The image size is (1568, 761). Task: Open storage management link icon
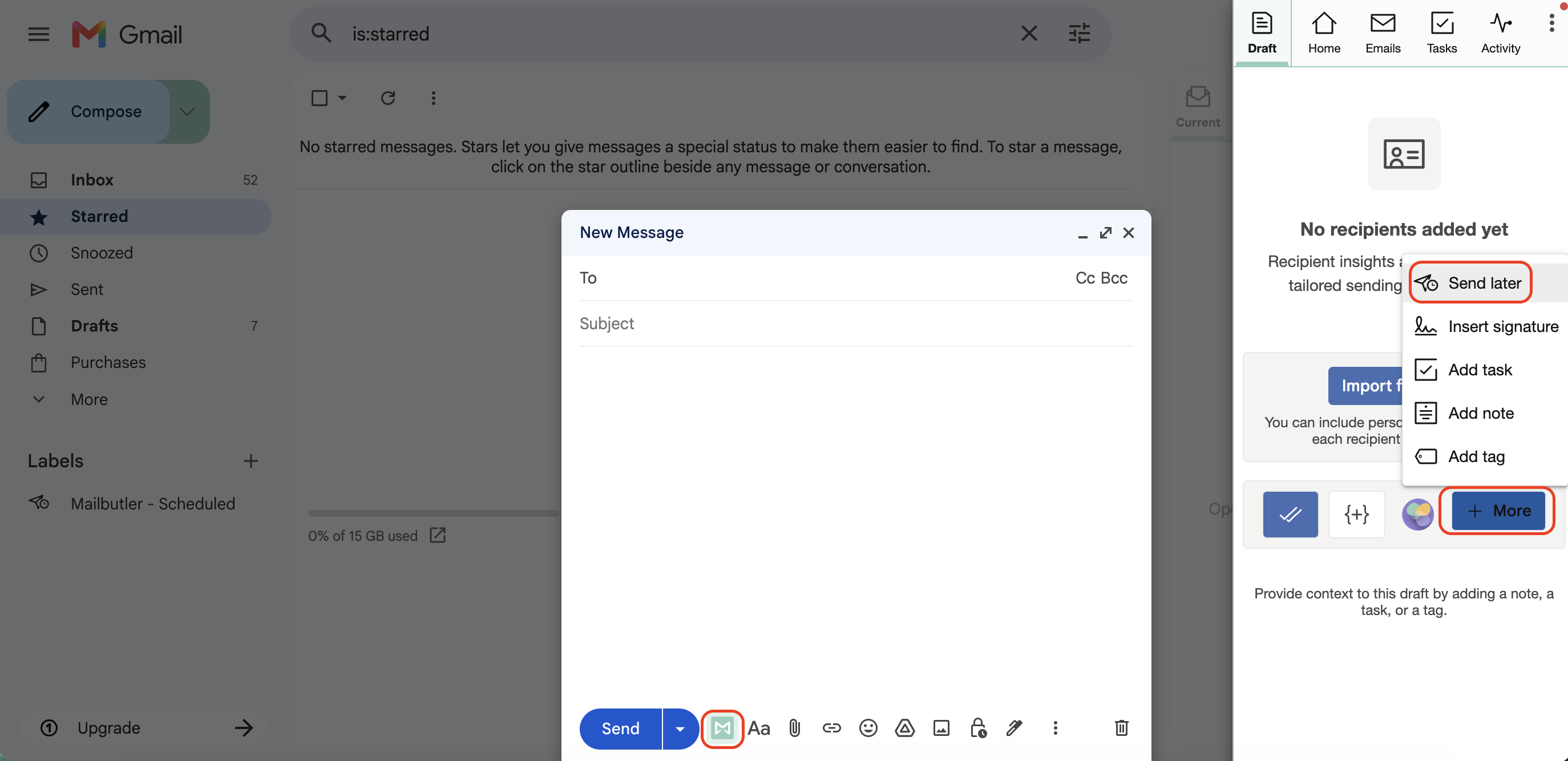(438, 535)
